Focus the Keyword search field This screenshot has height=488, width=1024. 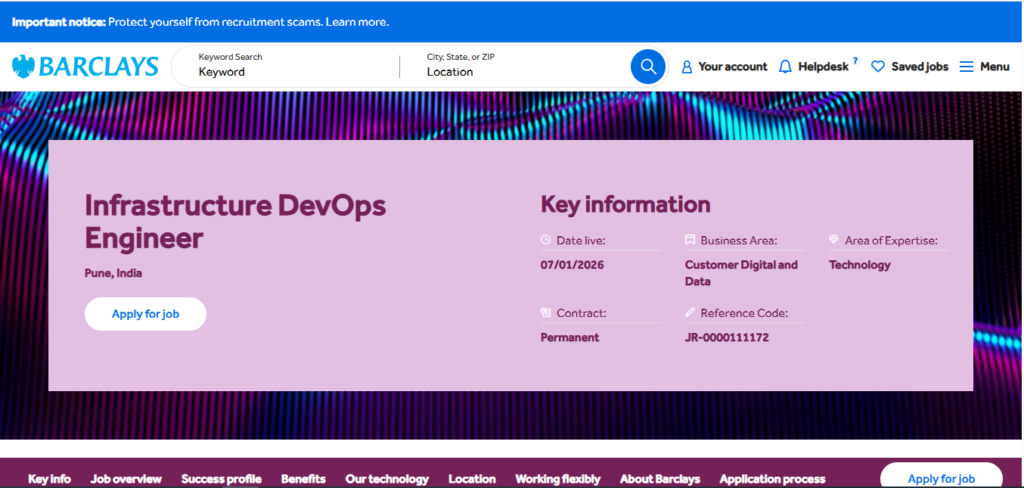[294, 66]
